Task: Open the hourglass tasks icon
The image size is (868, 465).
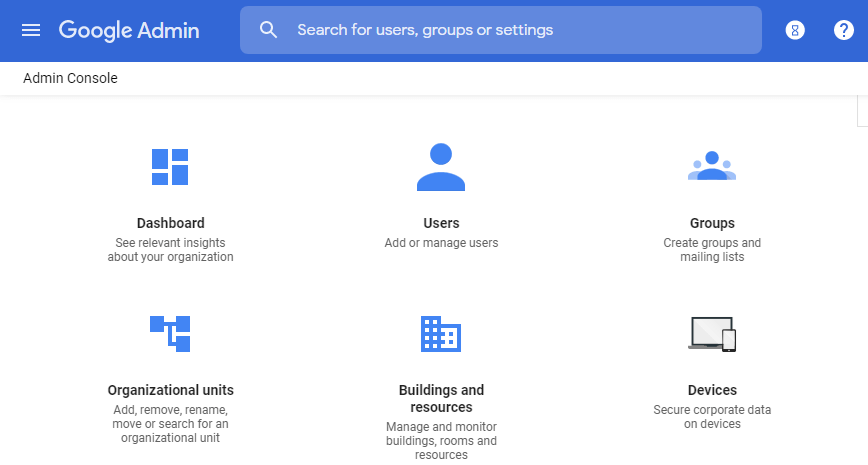Action: click(x=795, y=30)
